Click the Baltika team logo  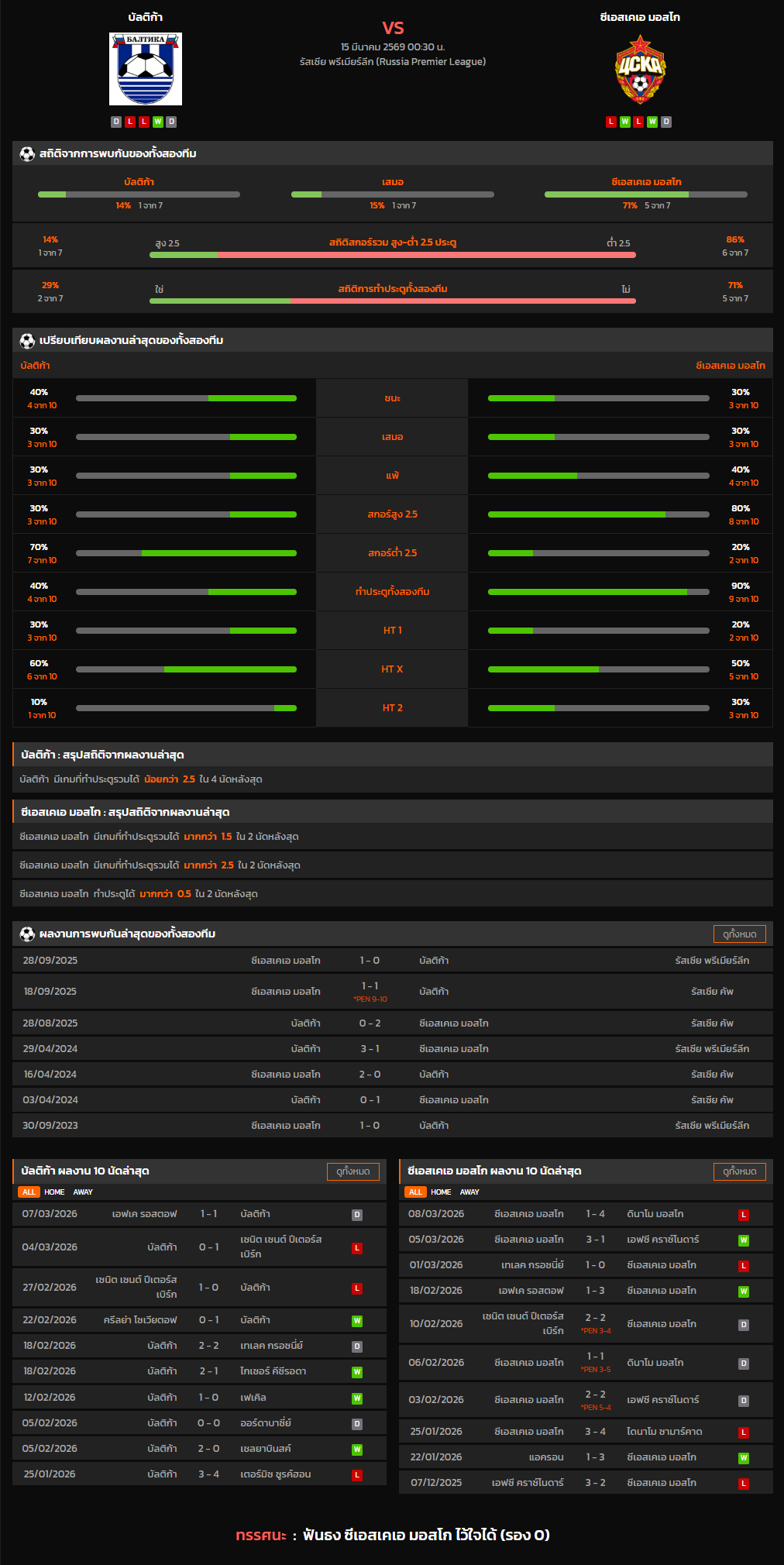(x=146, y=69)
